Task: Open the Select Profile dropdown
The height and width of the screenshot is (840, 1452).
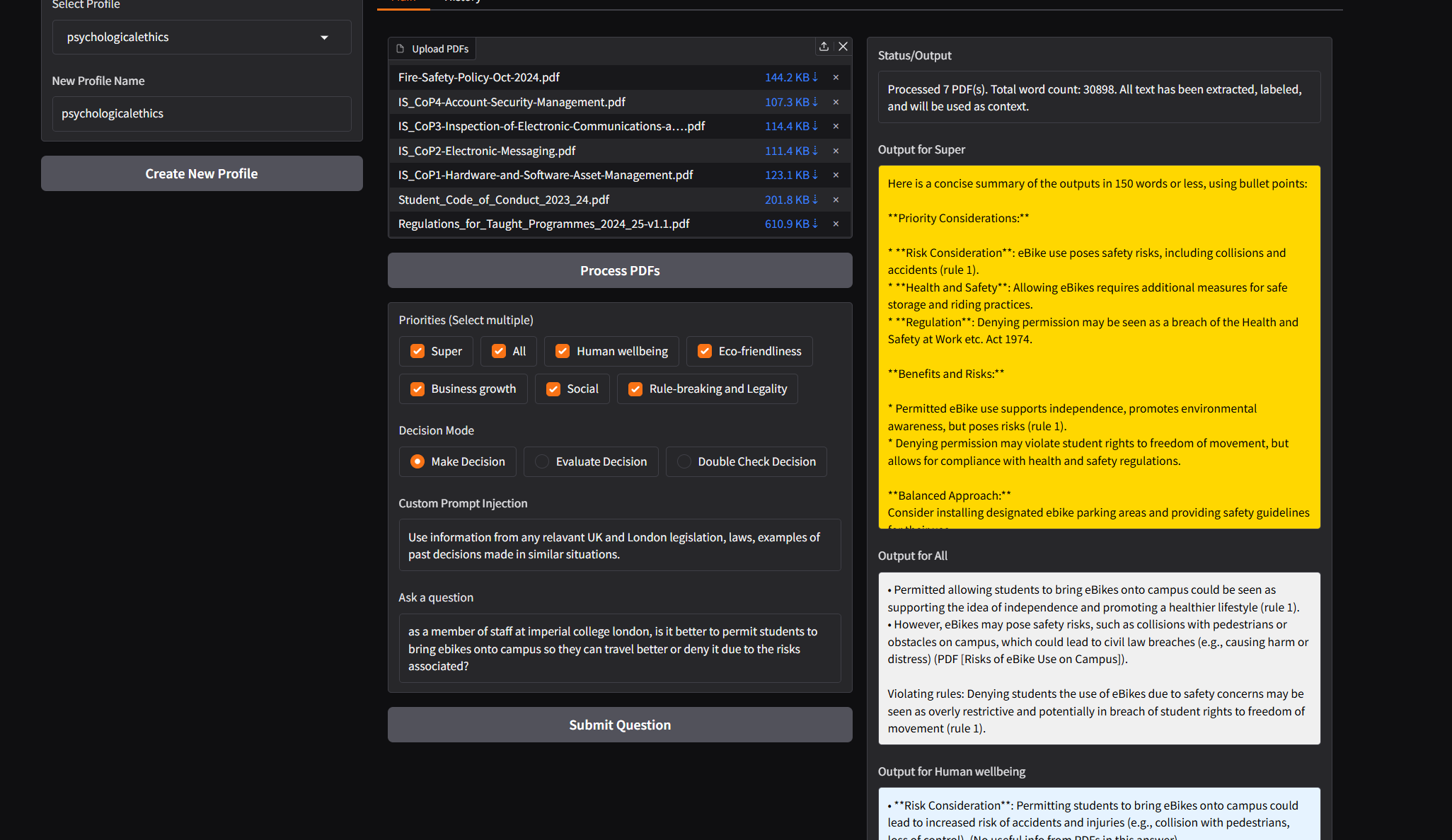Action: 202,38
